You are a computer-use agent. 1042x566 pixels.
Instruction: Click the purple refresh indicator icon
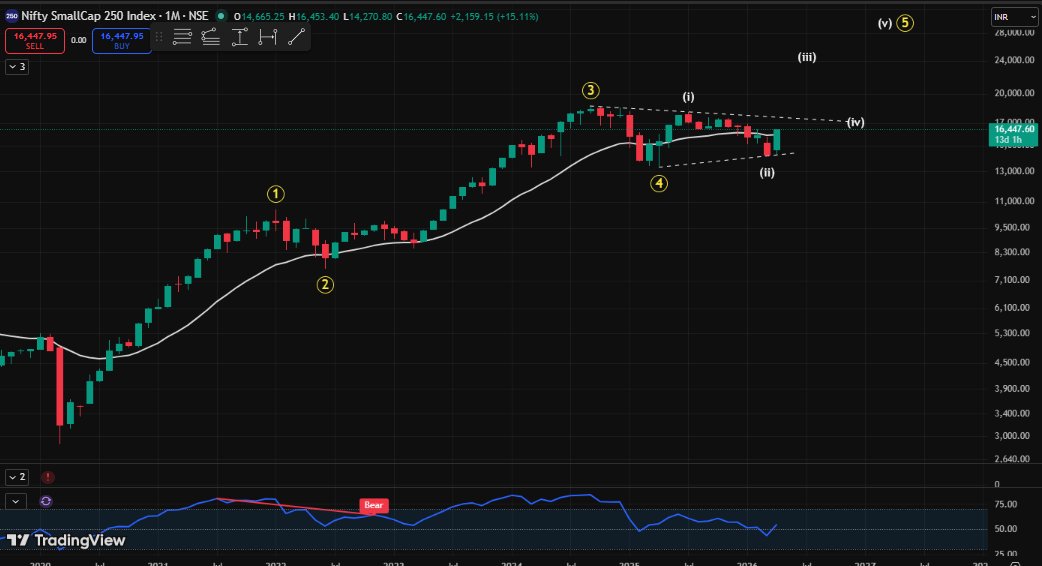coord(46,501)
